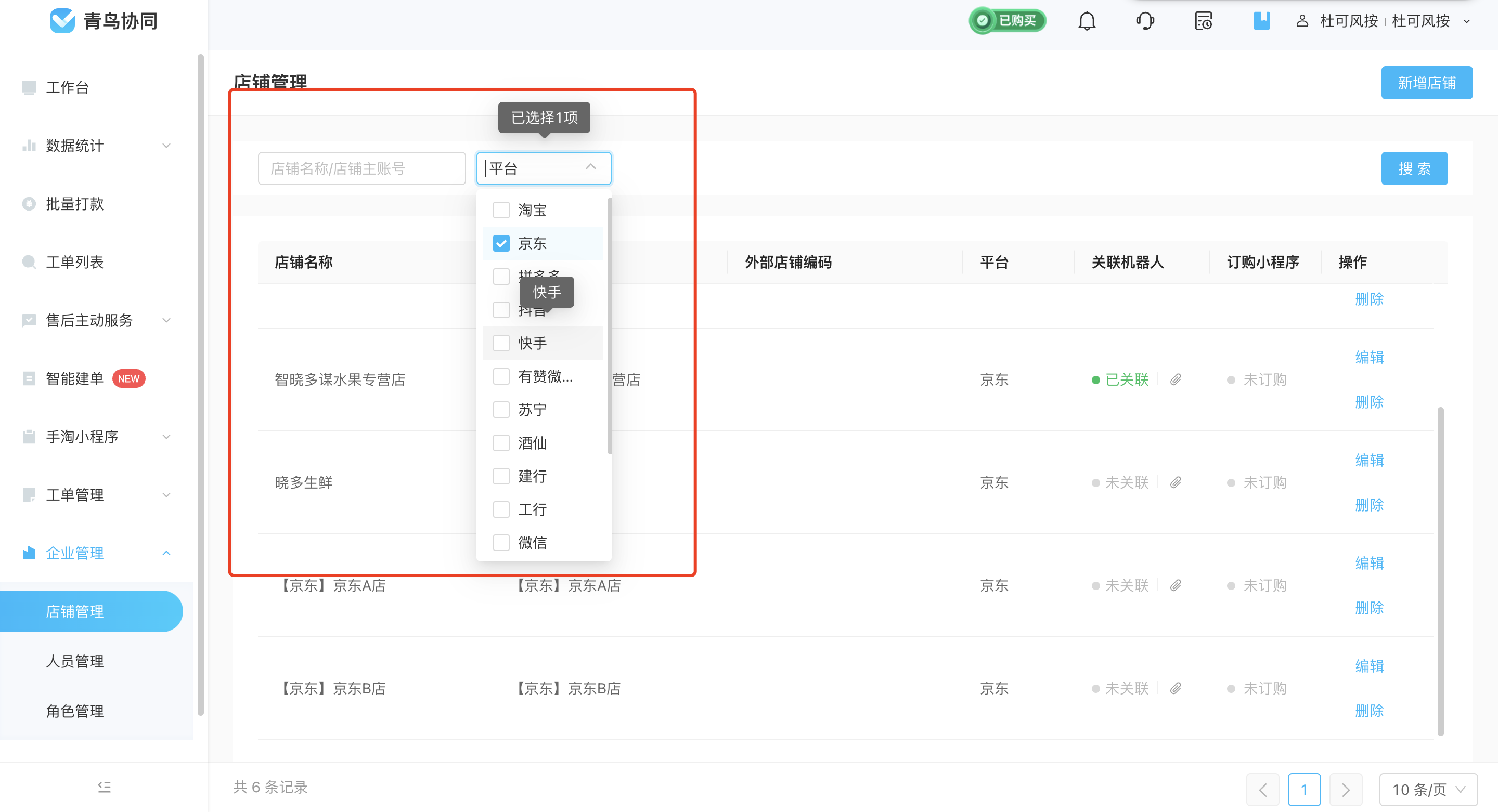Viewport: 1498px width, 812px height.
Task: Click the 手淘小程序 clipboard icon
Action: click(x=29, y=437)
